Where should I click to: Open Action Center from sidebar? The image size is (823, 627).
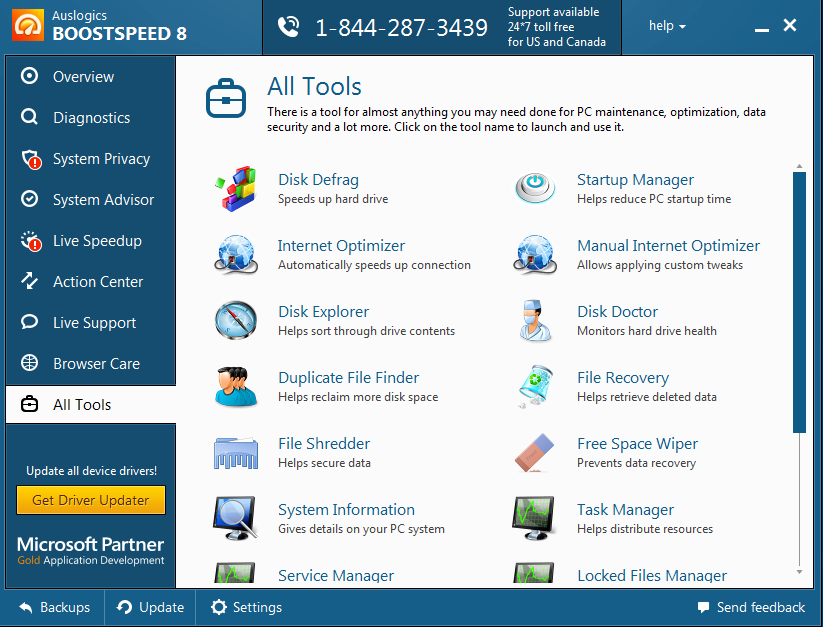pos(90,281)
